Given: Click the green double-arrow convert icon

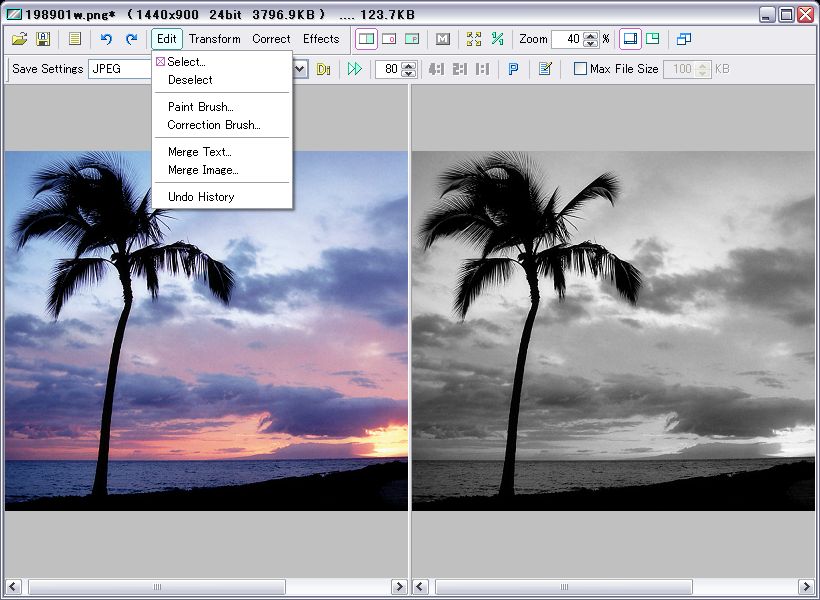Looking at the screenshot, I should click(x=354, y=69).
